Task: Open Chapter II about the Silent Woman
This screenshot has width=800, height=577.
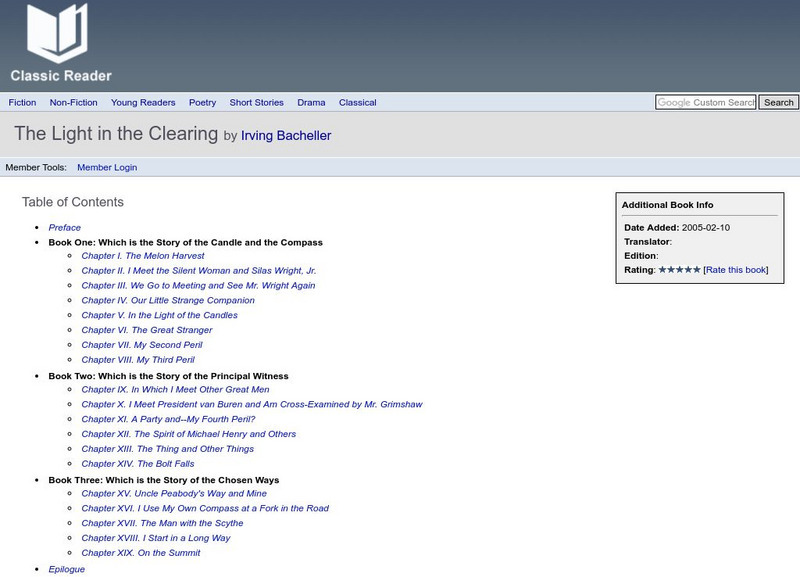Action: [199, 270]
